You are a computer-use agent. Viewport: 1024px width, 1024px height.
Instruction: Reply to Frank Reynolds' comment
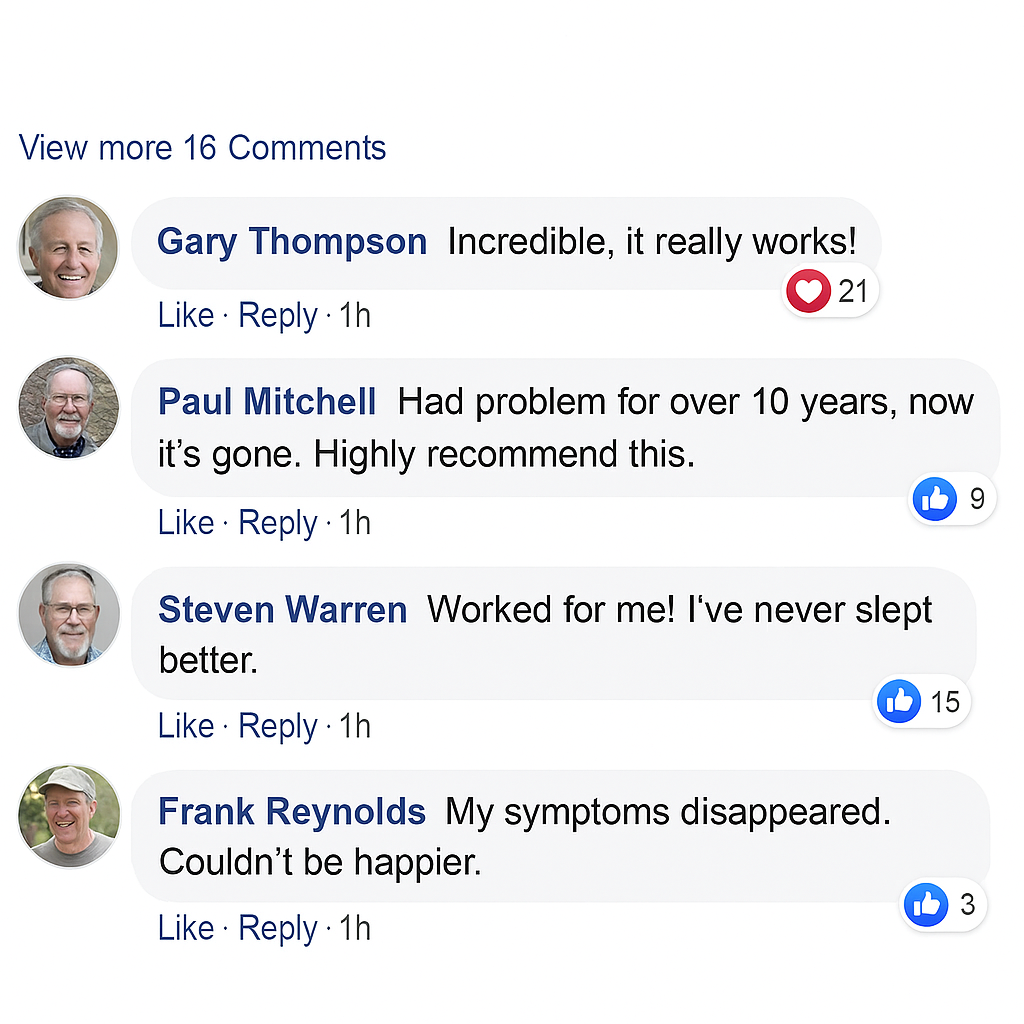(x=278, y=929)
